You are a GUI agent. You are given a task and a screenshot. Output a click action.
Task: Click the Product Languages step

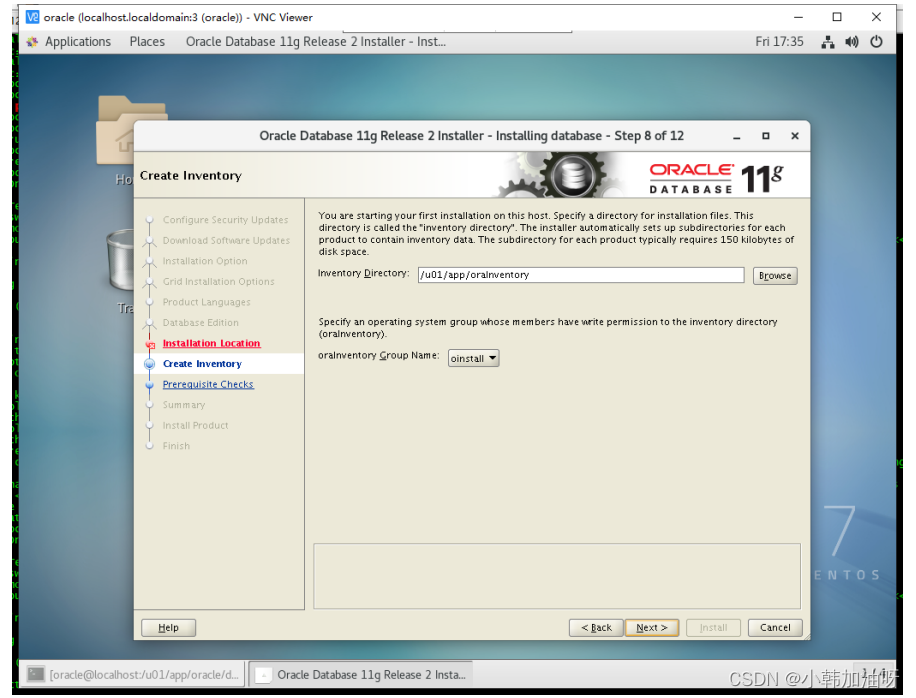(x=206, y=302)
